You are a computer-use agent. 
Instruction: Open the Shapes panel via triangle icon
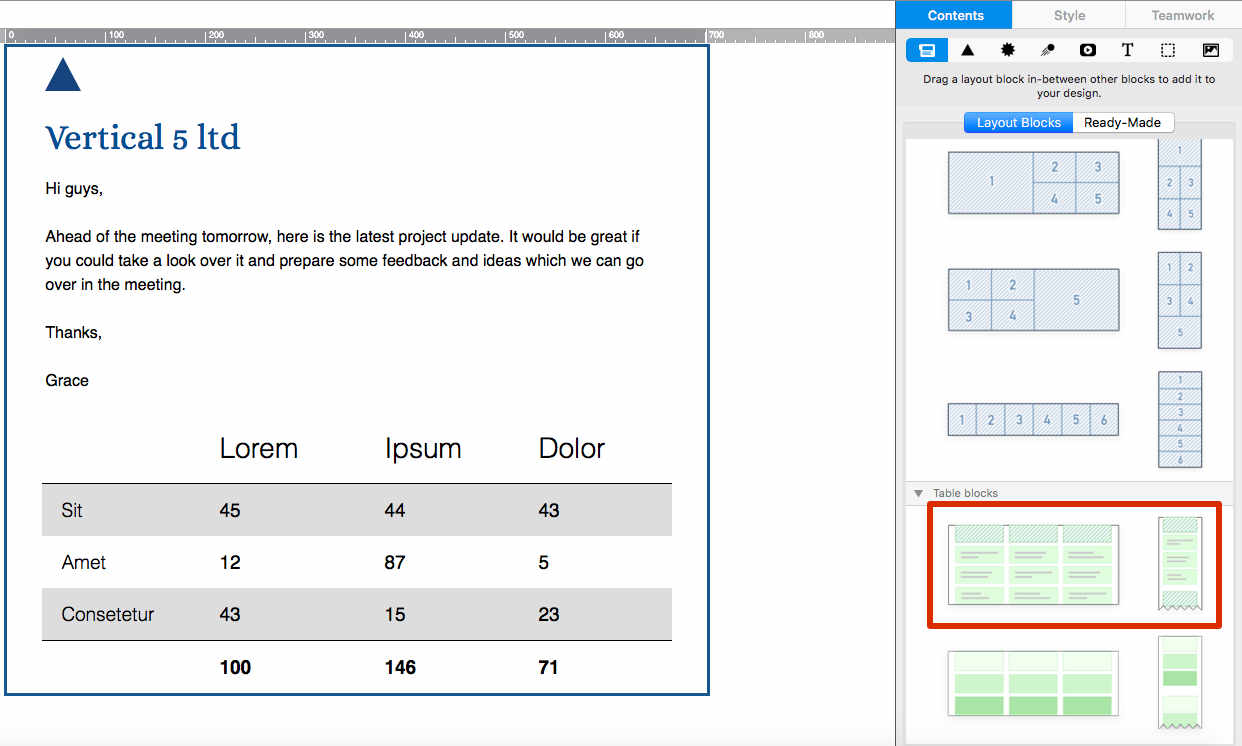[966, 49]
